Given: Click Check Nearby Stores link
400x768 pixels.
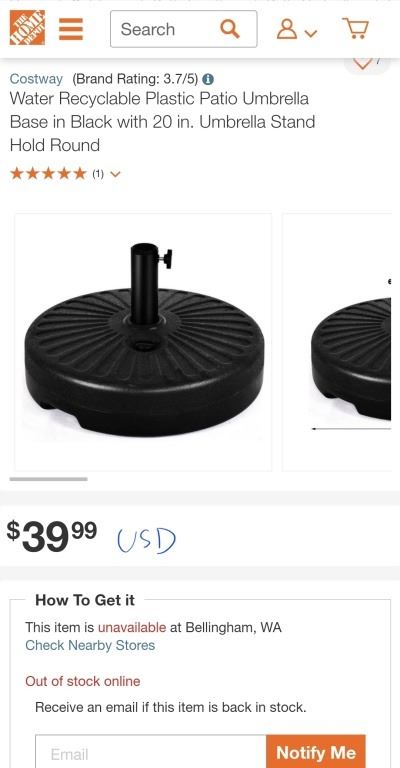Looking at the screenshot, I should coord(90,645).
